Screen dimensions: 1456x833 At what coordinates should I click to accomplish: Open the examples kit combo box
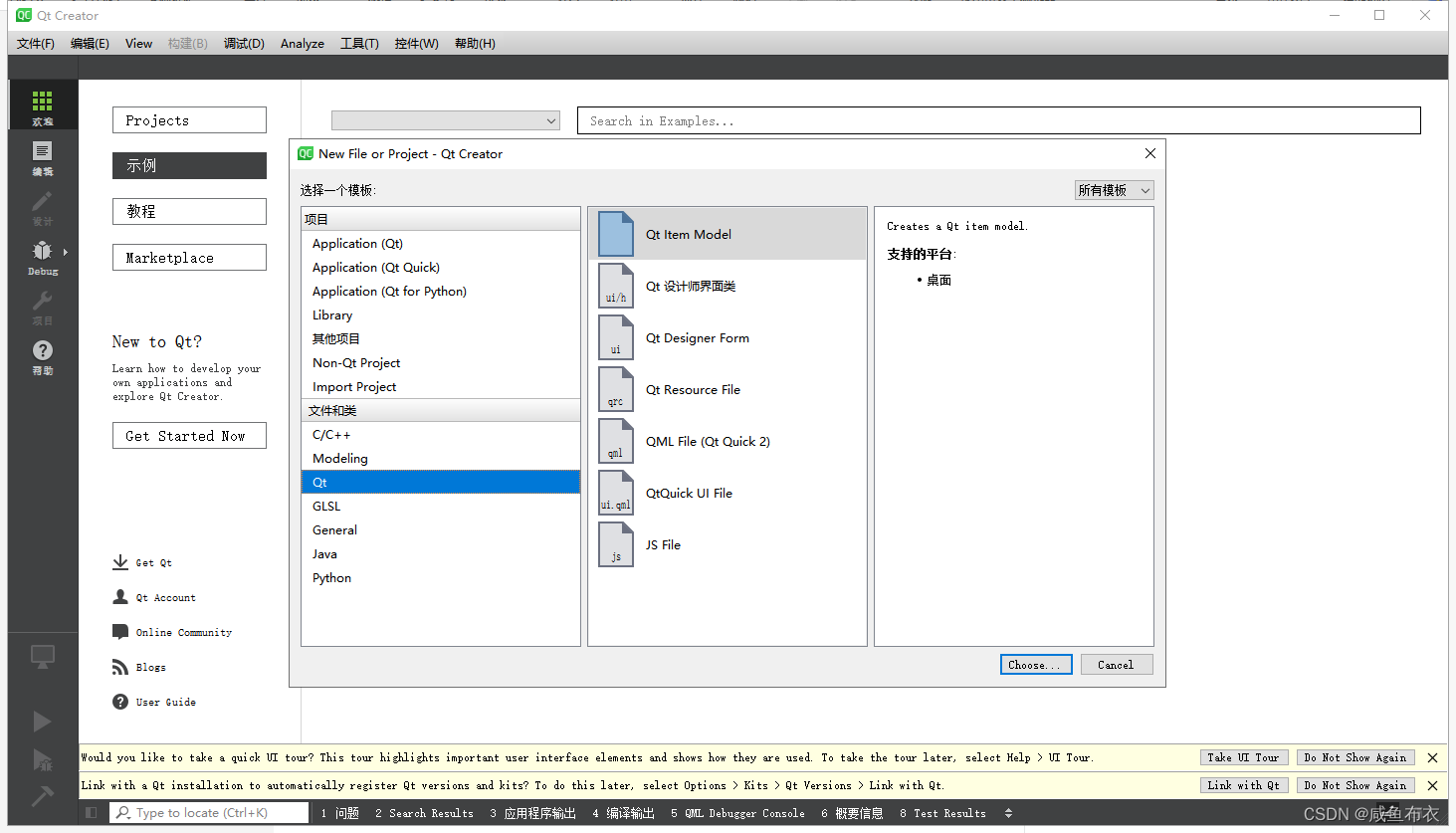click(446, 120)
